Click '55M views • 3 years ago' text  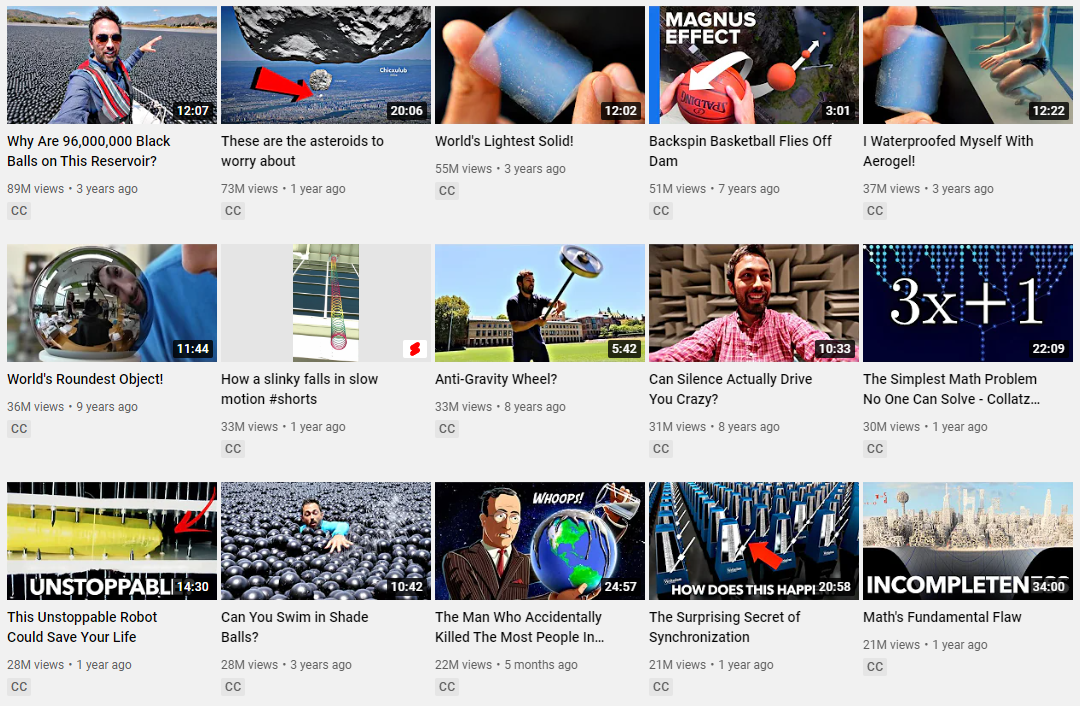tap(500, 169)
